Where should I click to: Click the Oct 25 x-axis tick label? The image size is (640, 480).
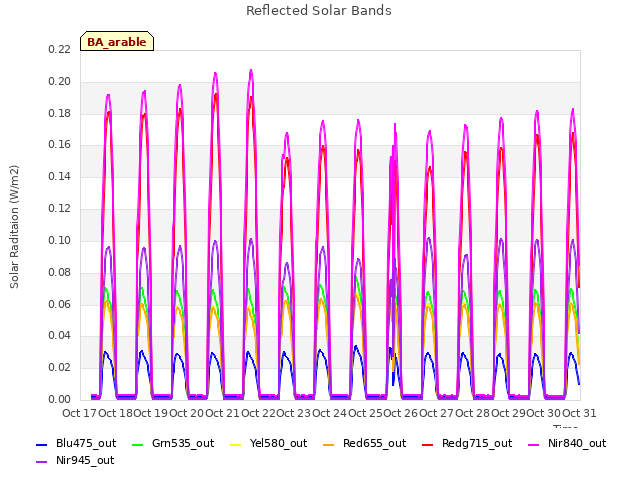(x=365, y=413)
